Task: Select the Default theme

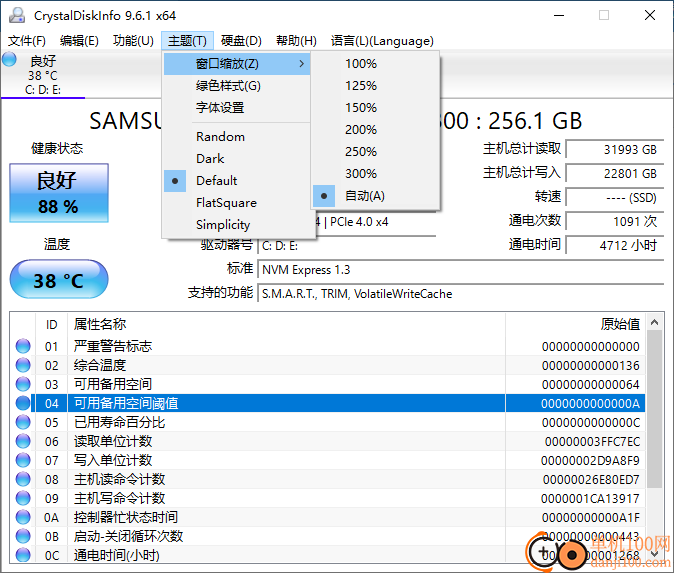Action: [237, 181]
